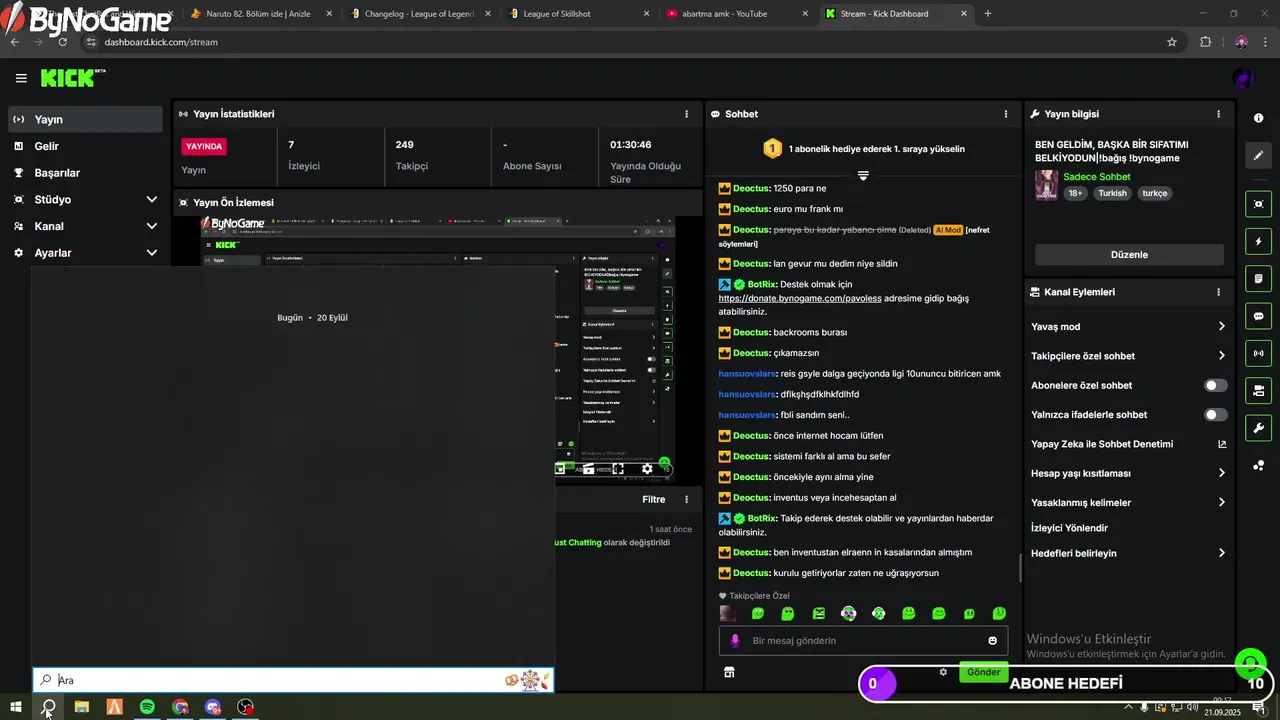
Task: Open the emoji picker in chat input
Action: [993, 640]
